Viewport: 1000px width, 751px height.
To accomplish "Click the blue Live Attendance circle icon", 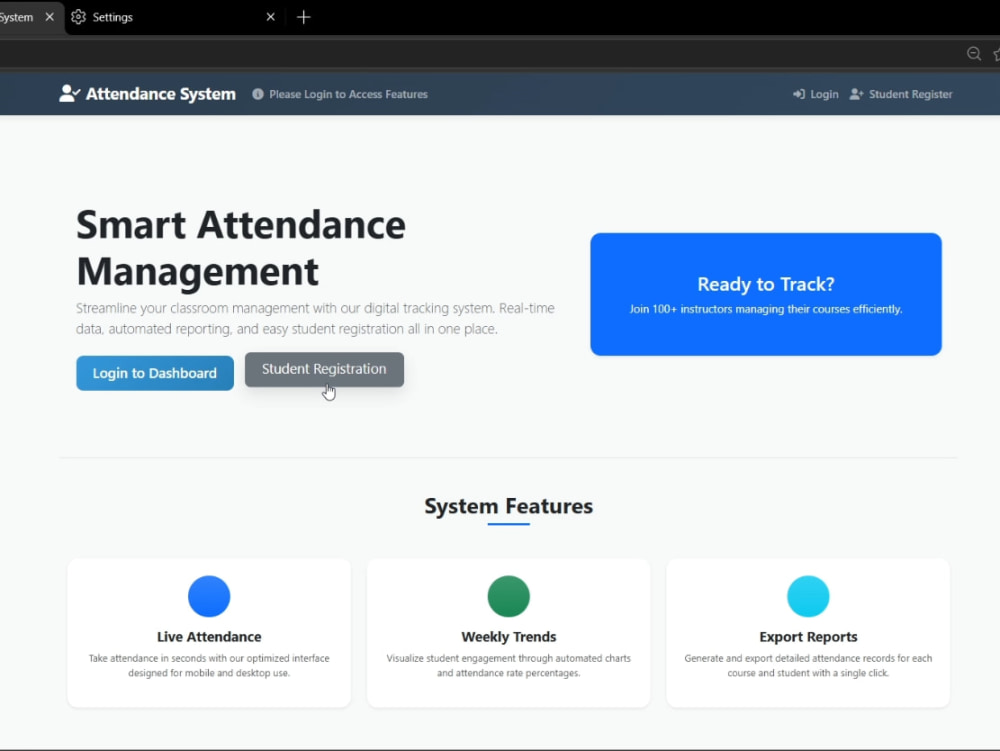I will (209, 596).
